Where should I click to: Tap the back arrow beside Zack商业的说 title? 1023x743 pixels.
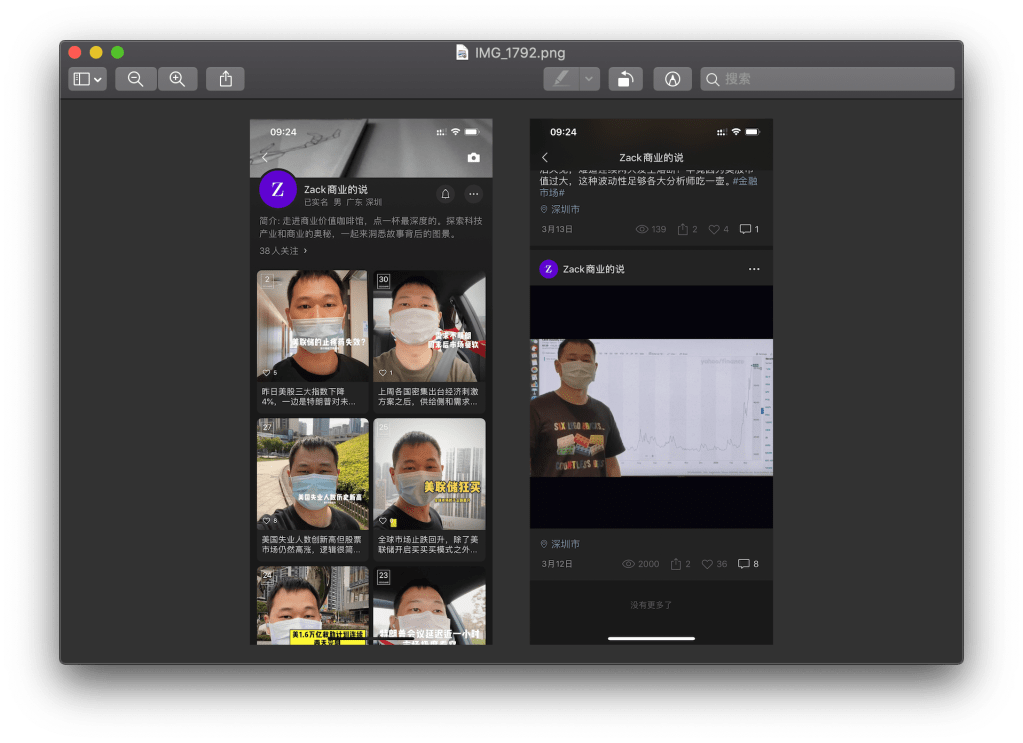pyautogui.click(x=545, y=158)
